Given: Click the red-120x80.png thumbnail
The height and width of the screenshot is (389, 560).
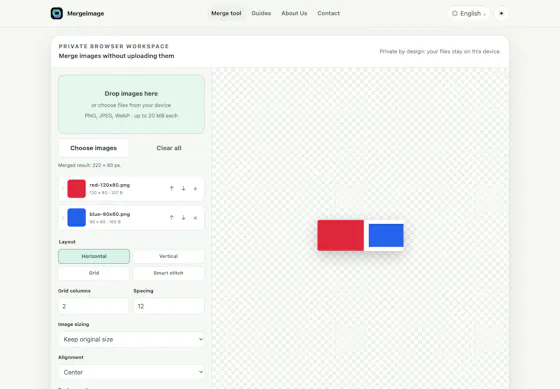Looking at the screenshot, I should 76,189.
